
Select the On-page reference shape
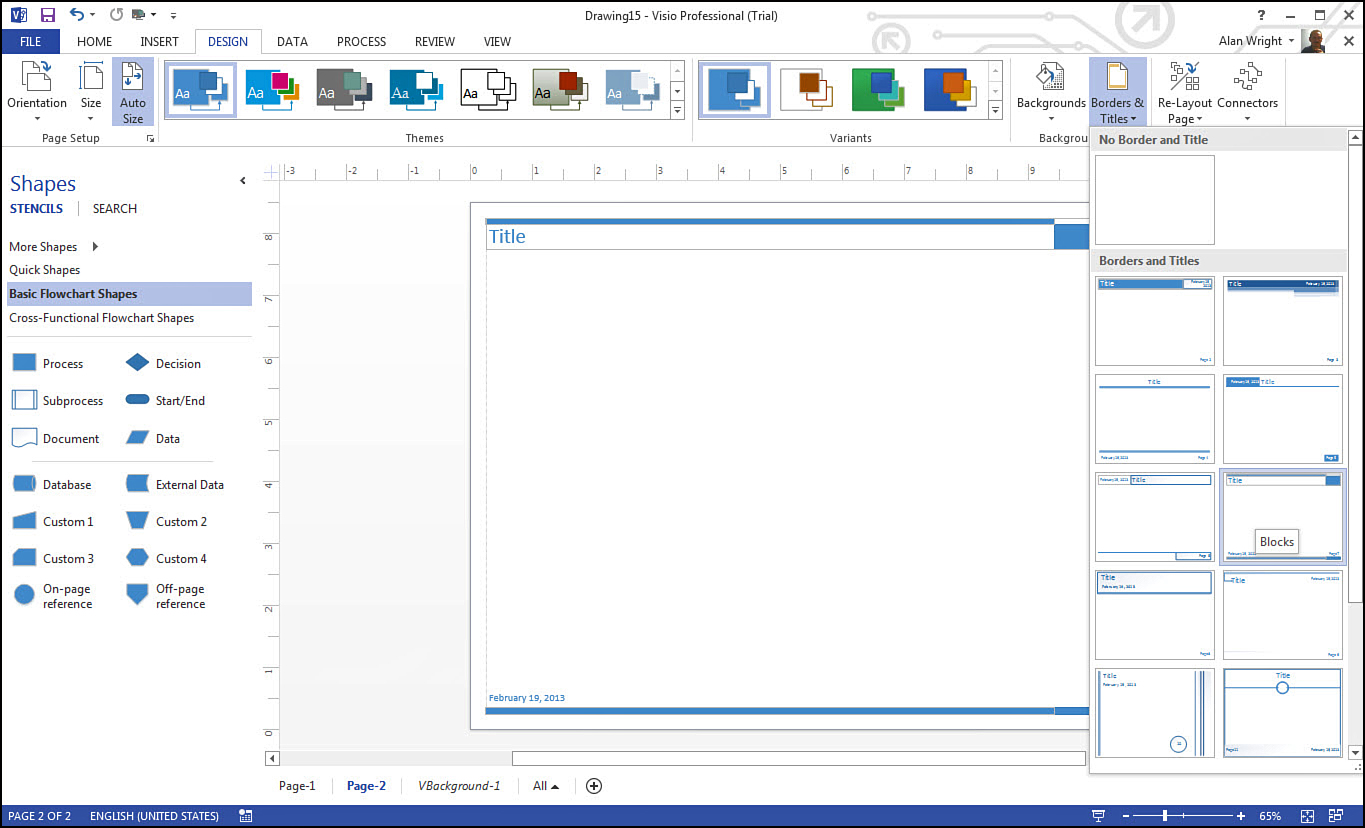click(x=53, y=596)
